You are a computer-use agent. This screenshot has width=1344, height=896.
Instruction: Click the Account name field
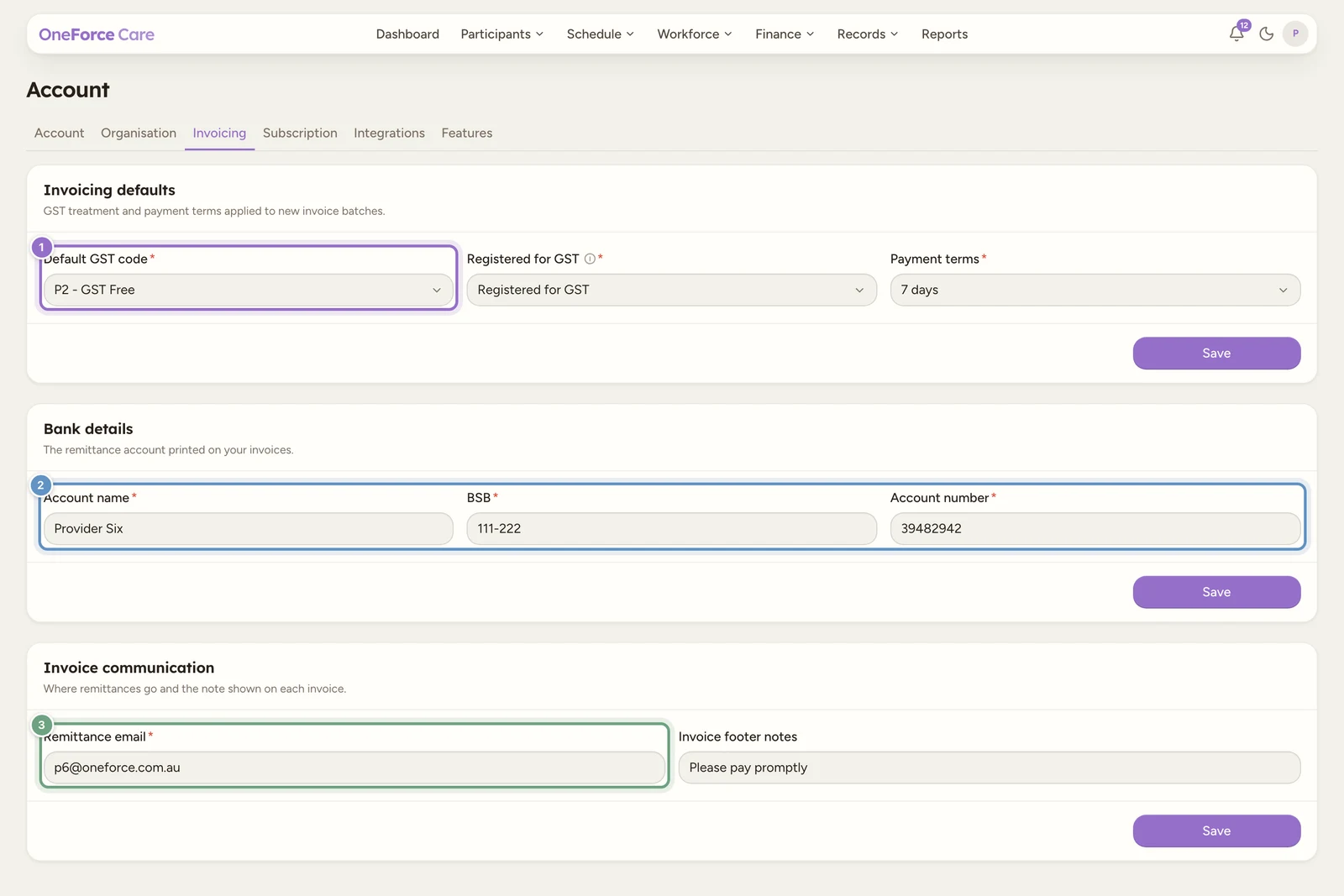pyautogui.click(x=249, y=529)
